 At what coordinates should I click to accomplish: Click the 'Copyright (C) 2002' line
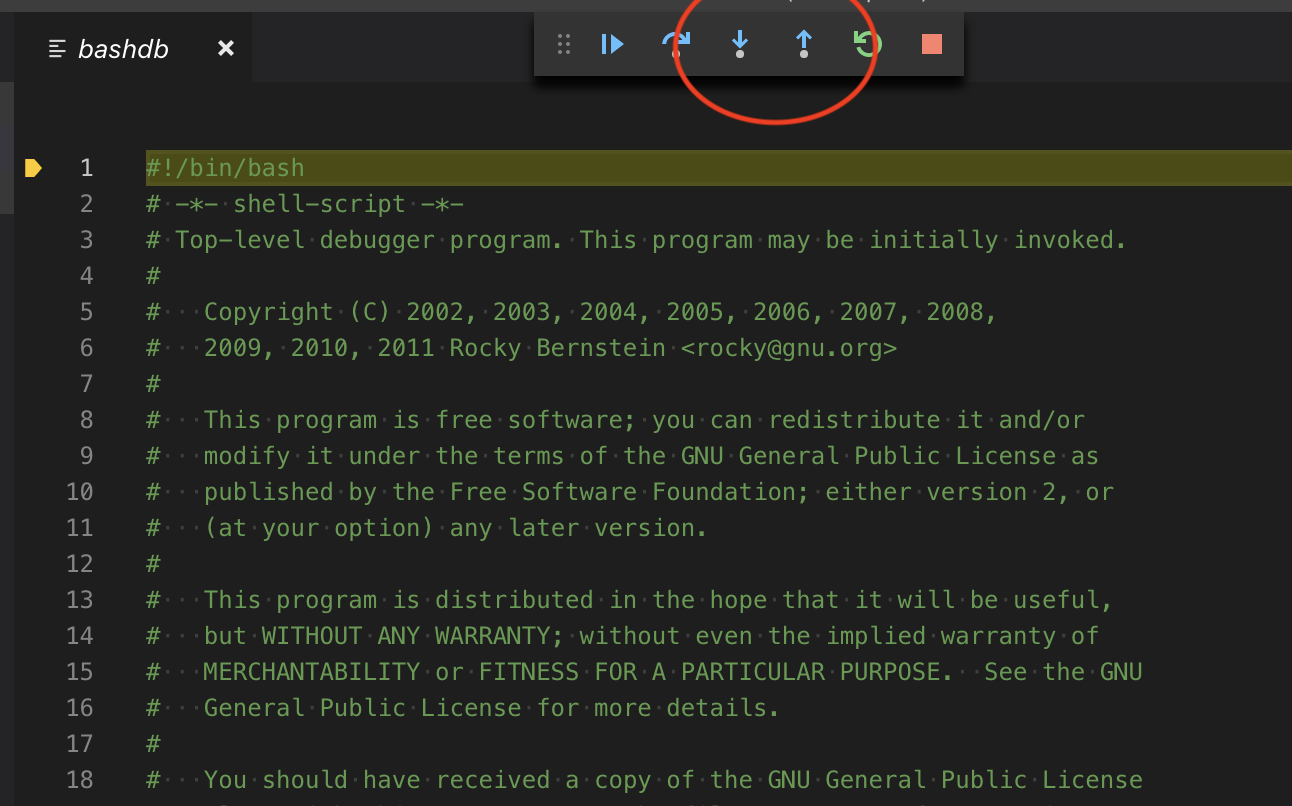tap(571, 312)
